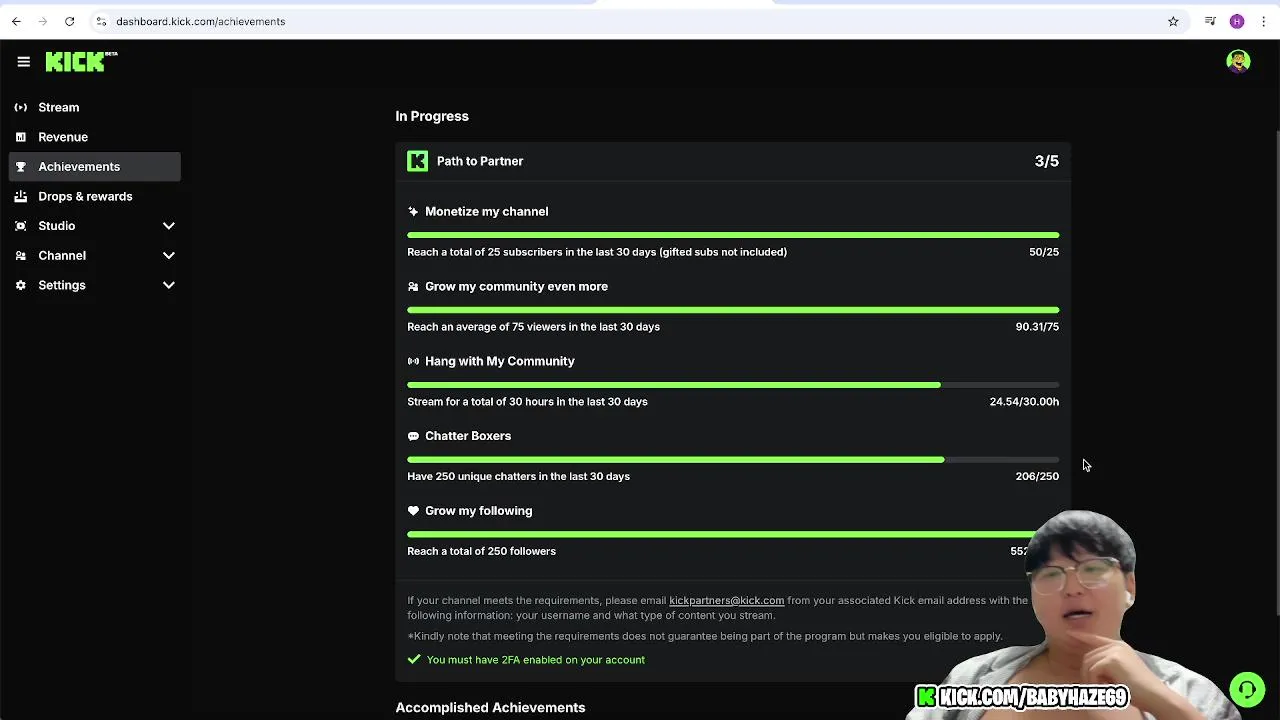Click the Achievements trophy icon

[21, 167]
